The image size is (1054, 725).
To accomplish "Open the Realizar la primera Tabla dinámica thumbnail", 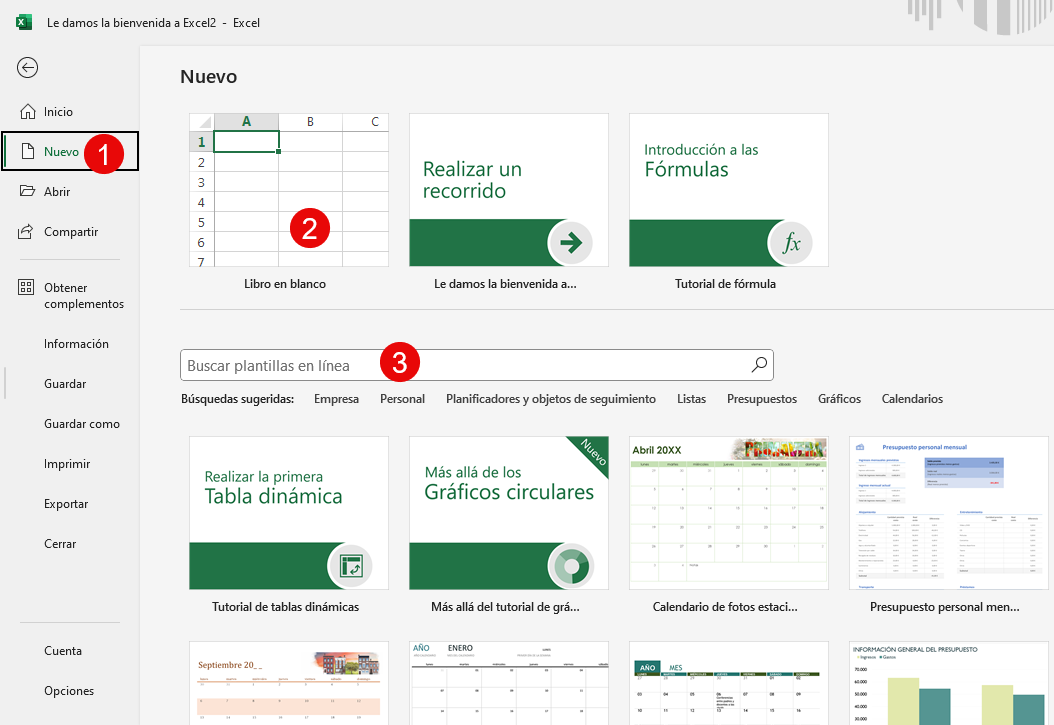I will [289, 513].
